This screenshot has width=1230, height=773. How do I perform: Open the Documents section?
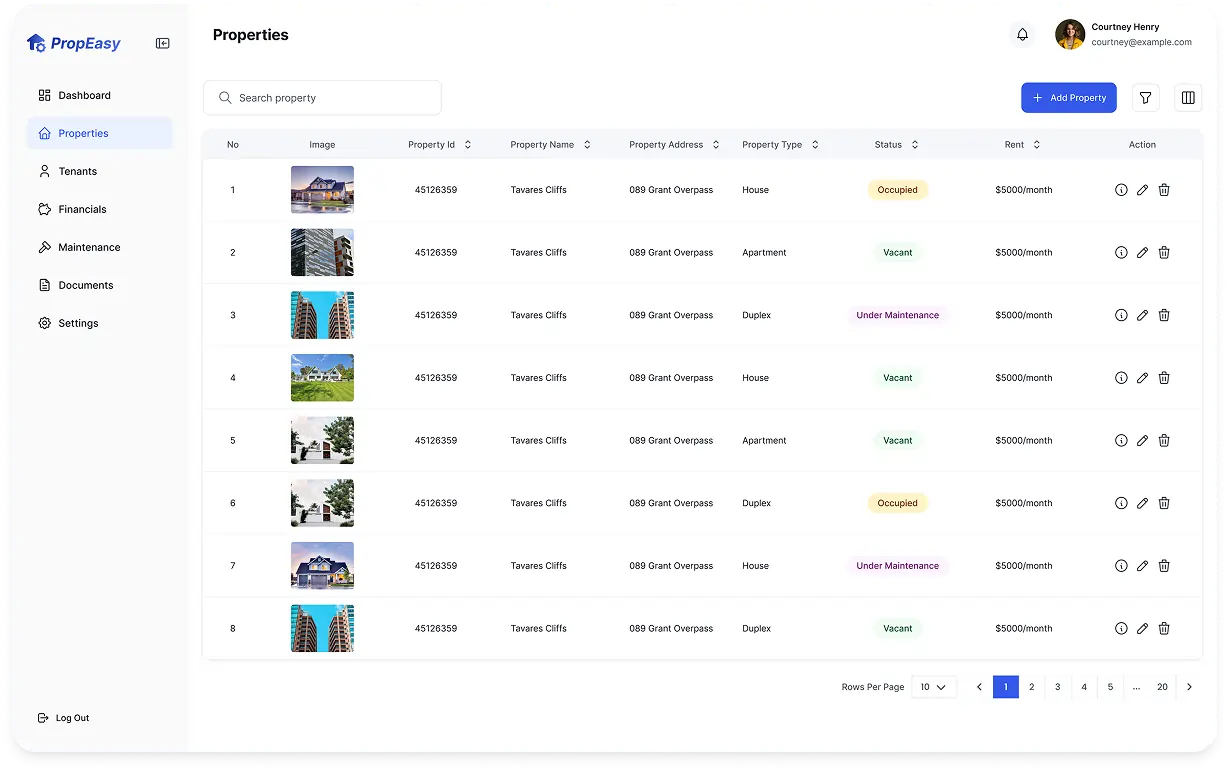86,285
